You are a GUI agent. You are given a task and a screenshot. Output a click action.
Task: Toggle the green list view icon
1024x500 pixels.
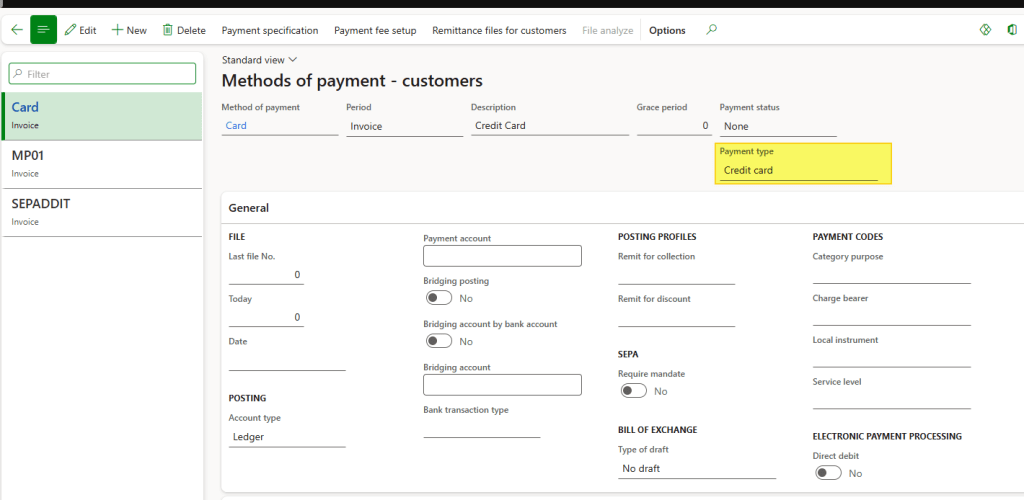point(44,30)
